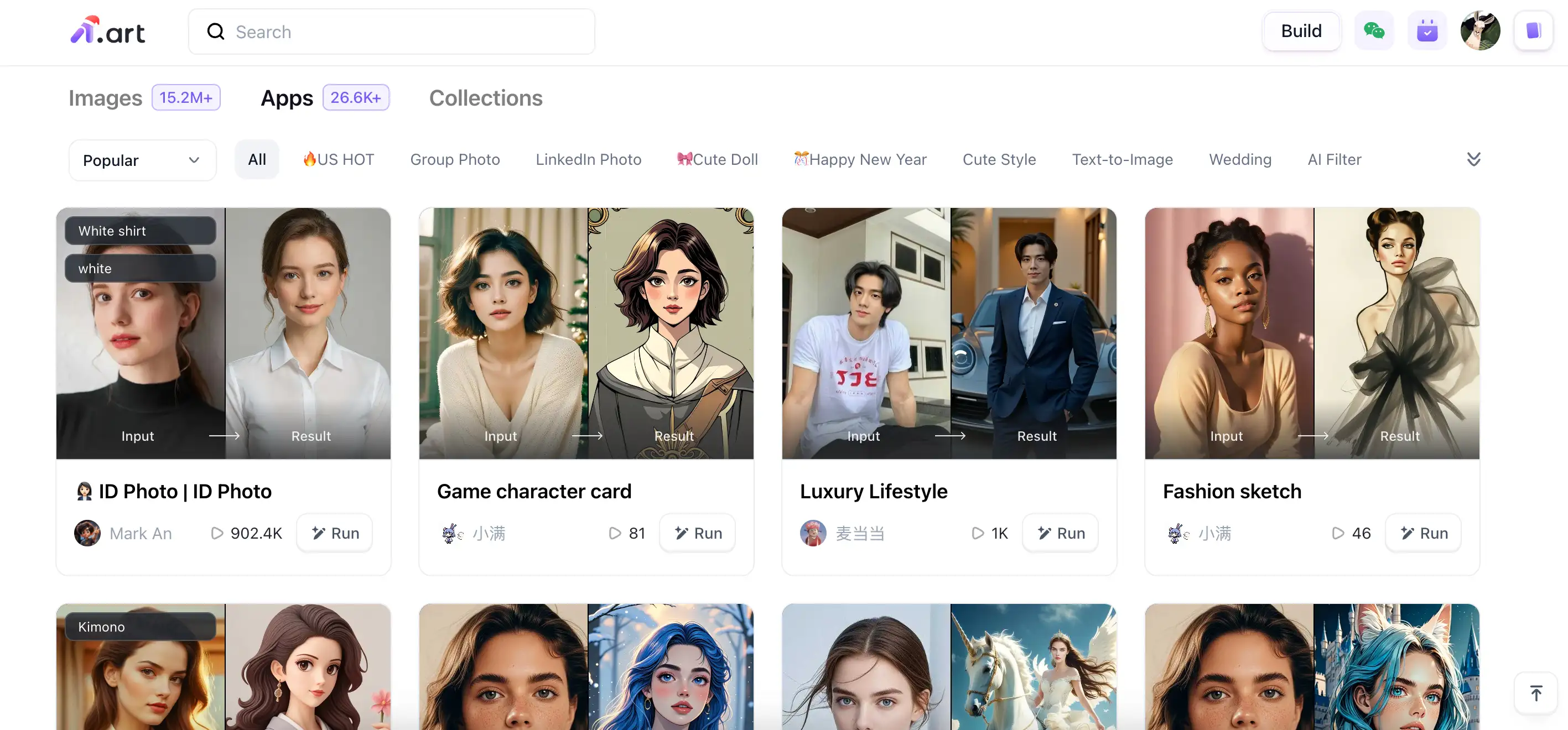Open Fashion sketch thumbnail
Viewport: 1568px width, 730px height.
click(x=1312, y=333)
